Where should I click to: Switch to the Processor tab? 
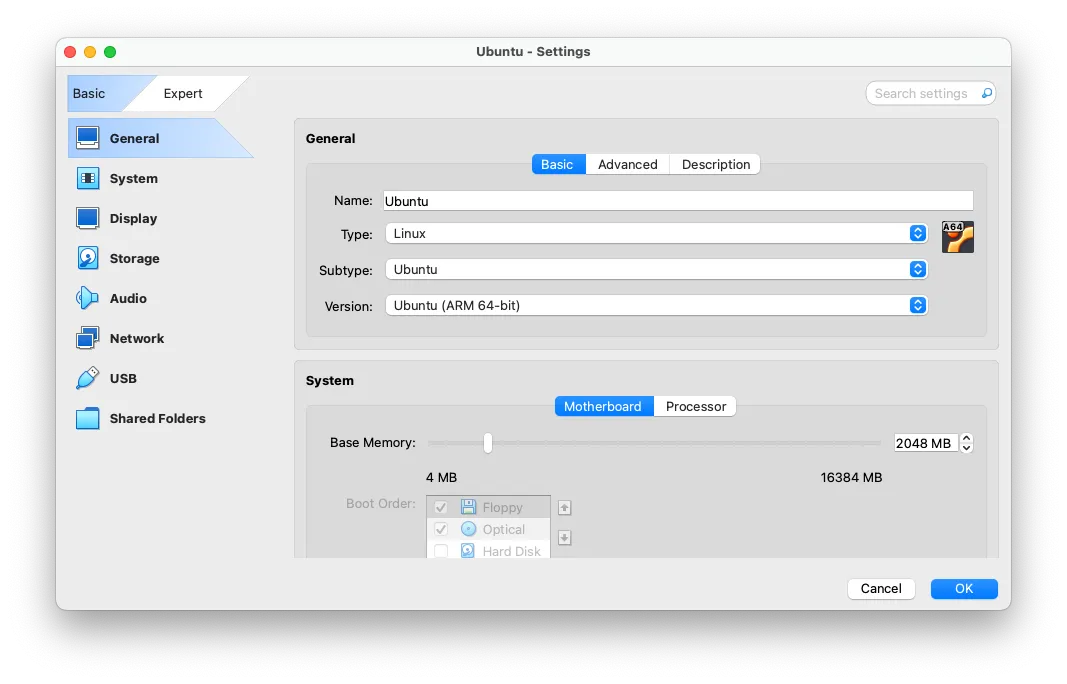coord(695,406)
